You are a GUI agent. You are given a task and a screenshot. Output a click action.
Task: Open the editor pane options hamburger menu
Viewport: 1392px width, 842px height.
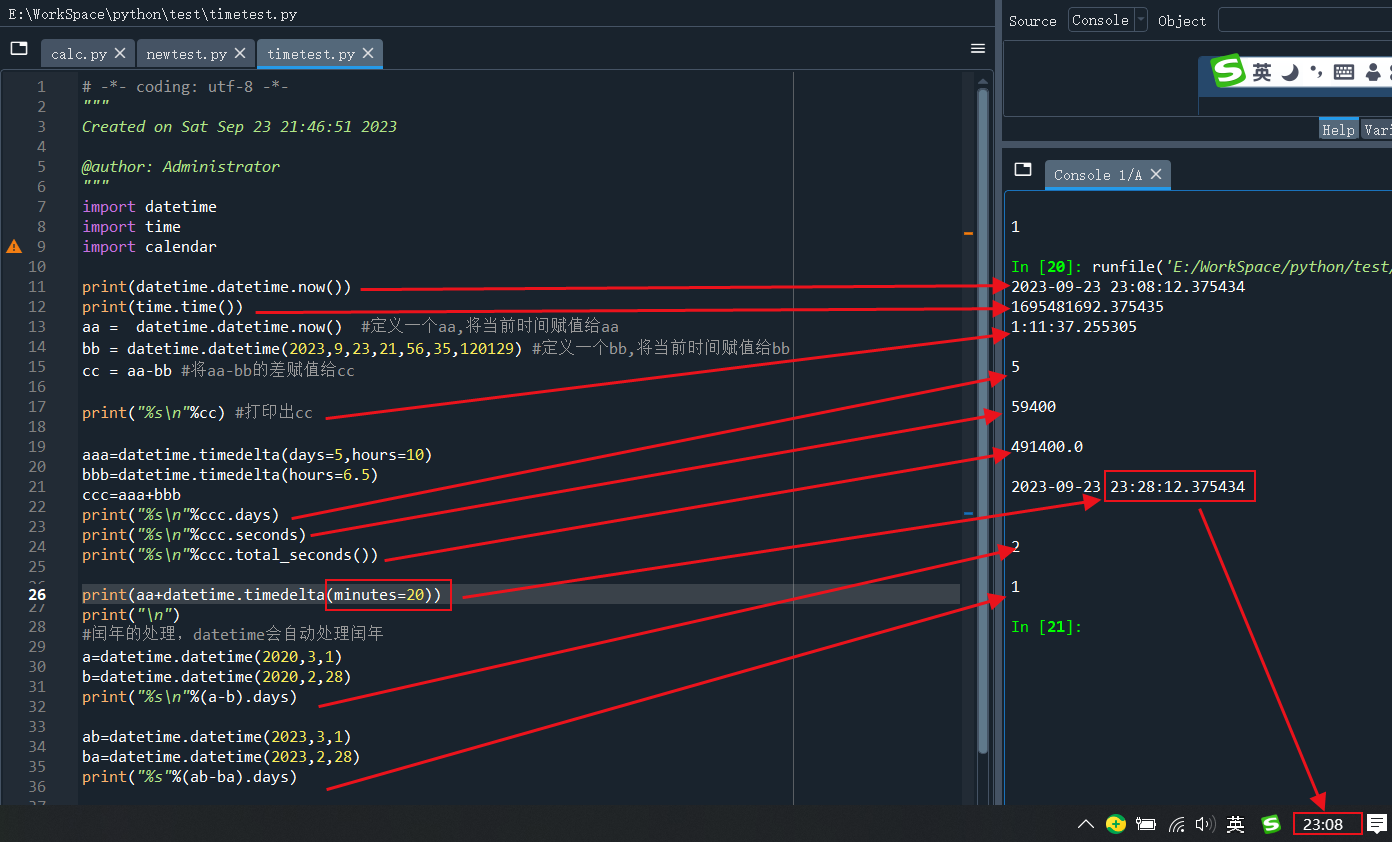978,48
